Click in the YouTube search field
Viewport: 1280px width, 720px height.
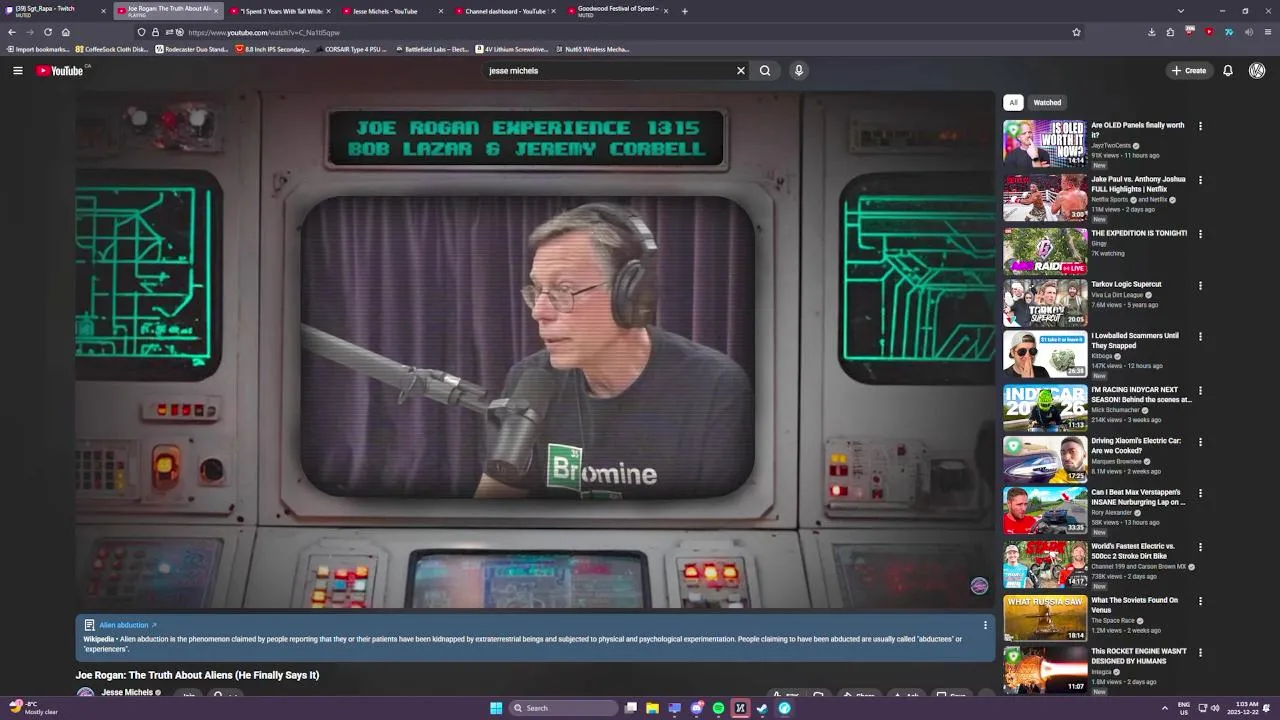(x=610, y=70)
